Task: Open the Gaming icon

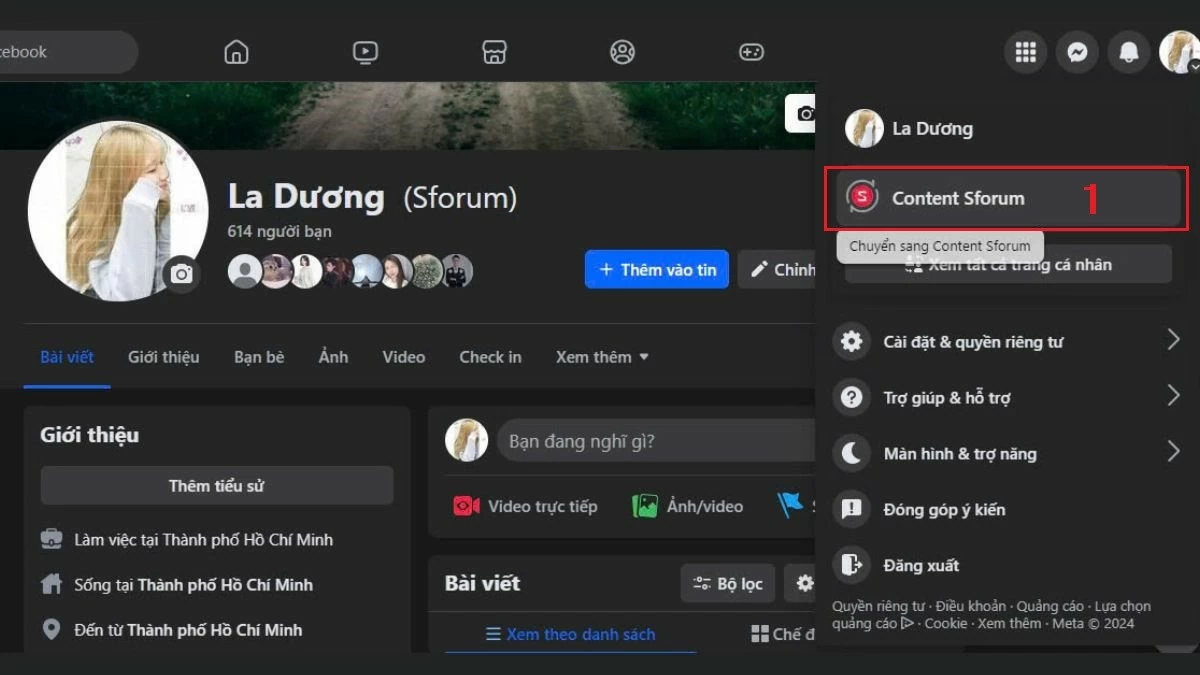Action: (751, 52)
